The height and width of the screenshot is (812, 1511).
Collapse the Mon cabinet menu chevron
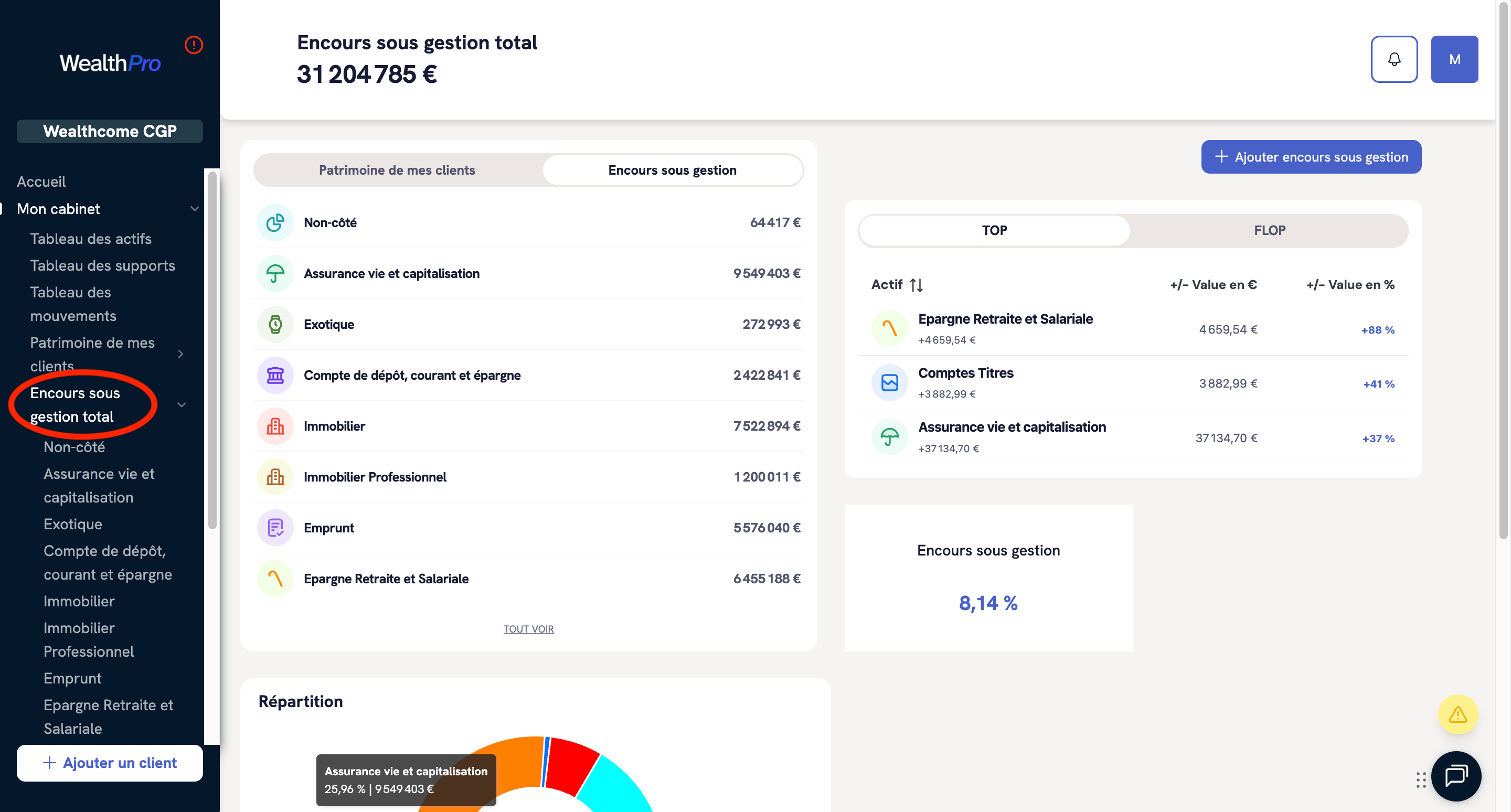click(194, 209)
